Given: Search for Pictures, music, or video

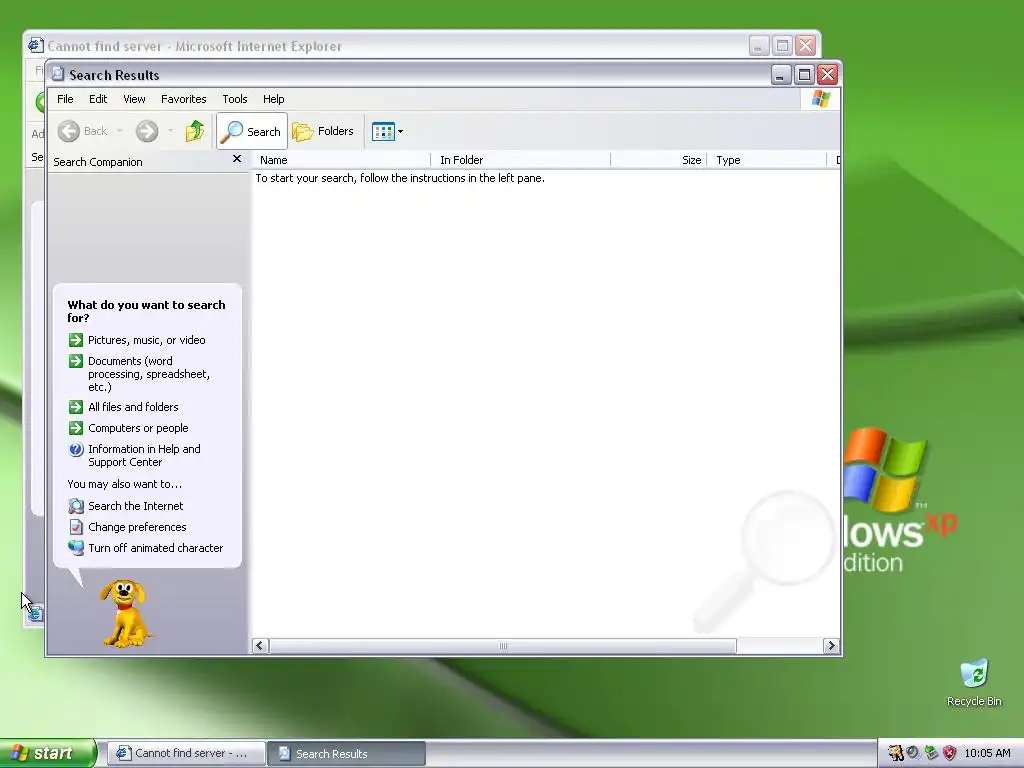Looking at the screenshot, I should pyautogui.click(x=146, y=340).
